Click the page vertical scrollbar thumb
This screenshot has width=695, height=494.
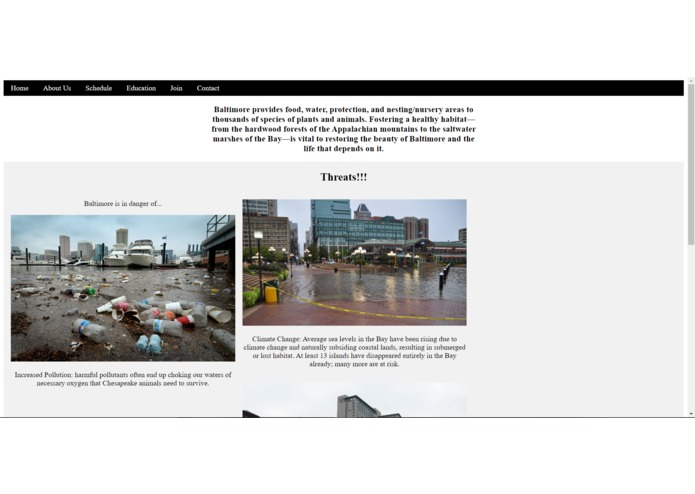pyautogui.click(x=691, y=164)
